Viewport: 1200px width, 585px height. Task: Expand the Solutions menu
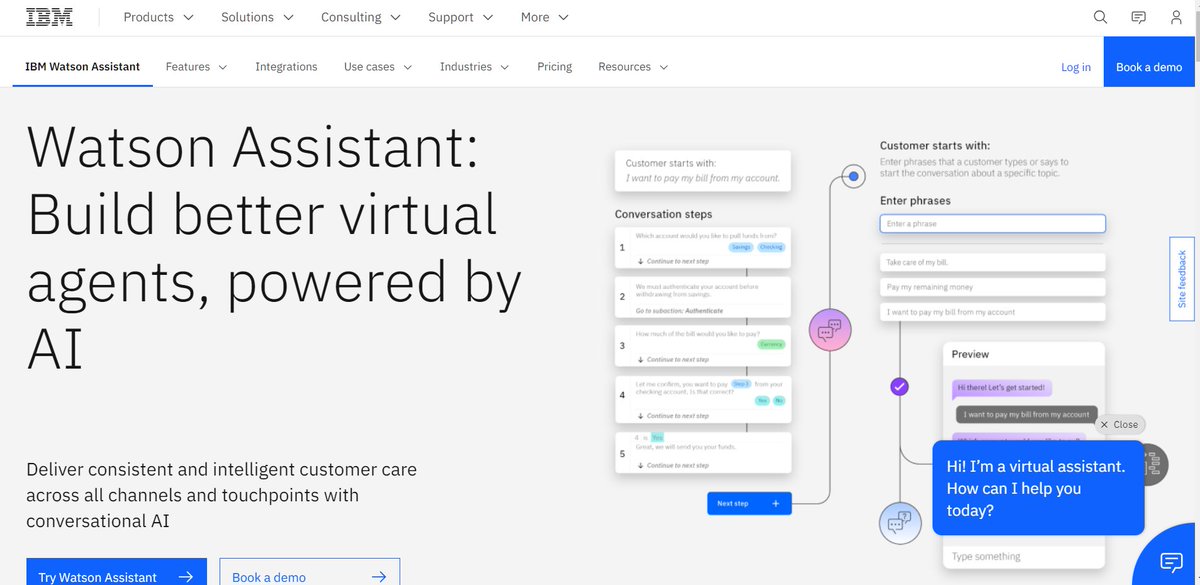coord(257,17)
